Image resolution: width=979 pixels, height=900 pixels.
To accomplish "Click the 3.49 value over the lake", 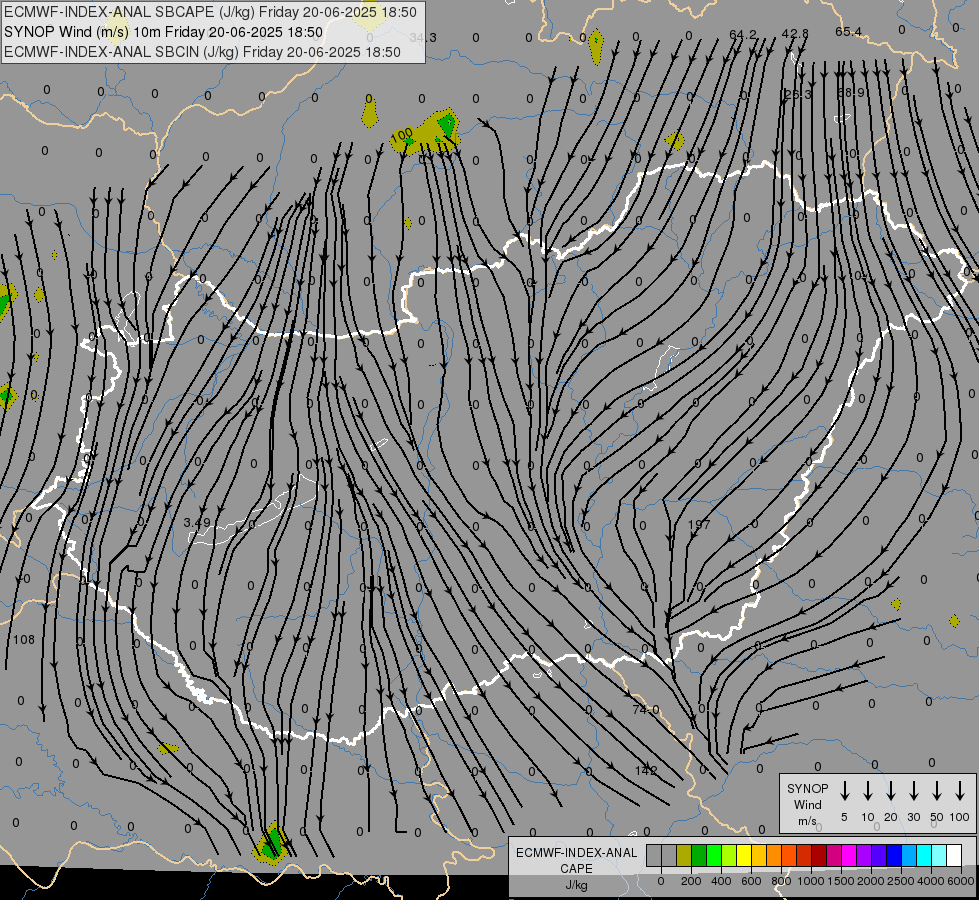I will pyautogui.click(x=197, y=522).
